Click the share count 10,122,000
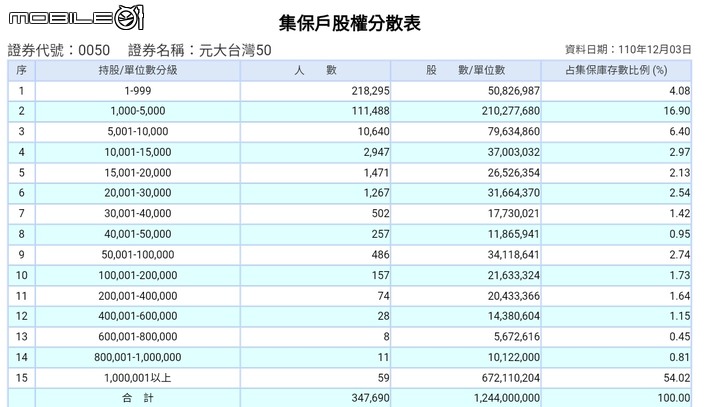Viewport: 720px width, 407px height. [514, 358]
